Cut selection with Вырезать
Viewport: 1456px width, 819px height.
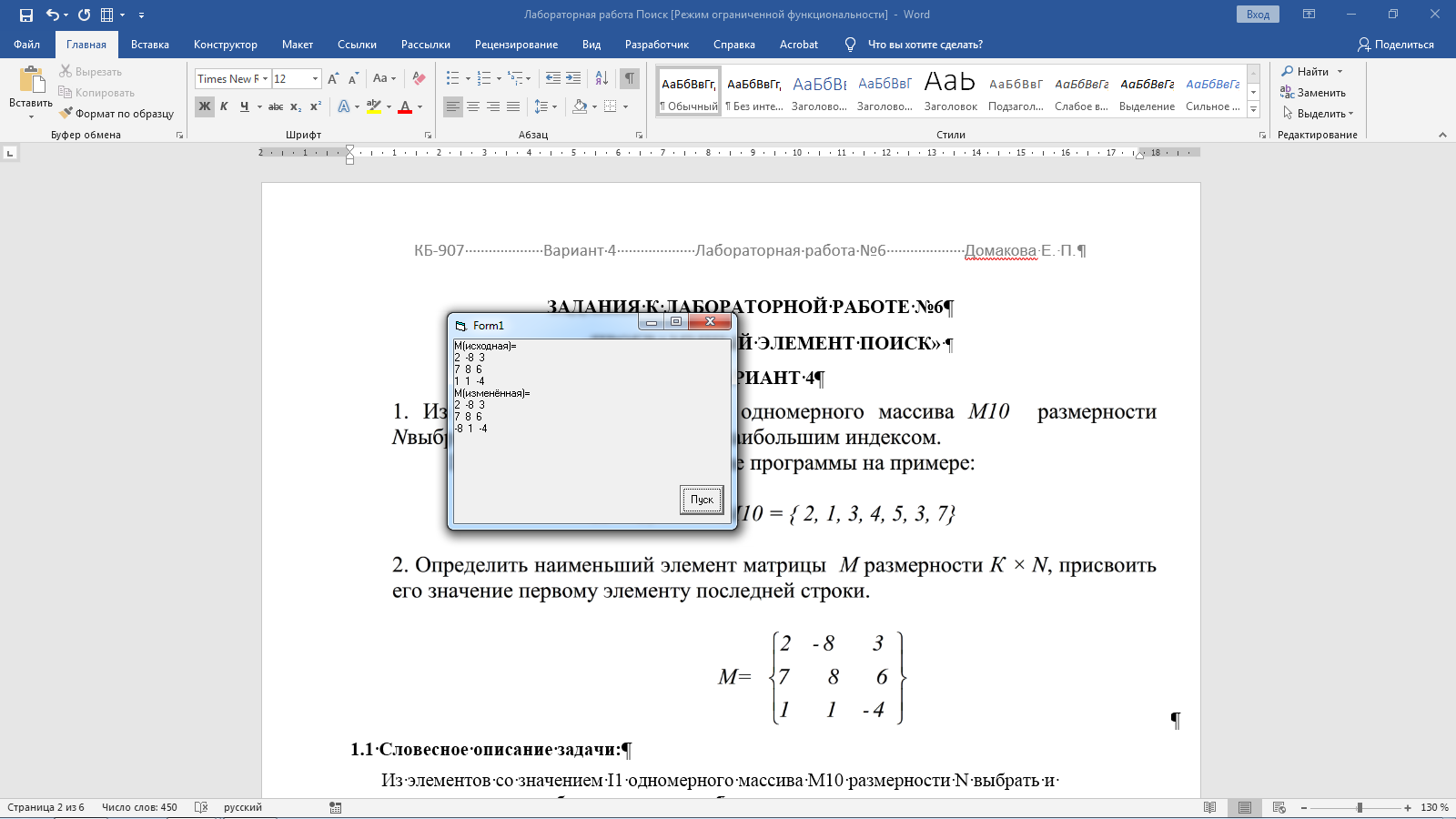coord(90,71)
